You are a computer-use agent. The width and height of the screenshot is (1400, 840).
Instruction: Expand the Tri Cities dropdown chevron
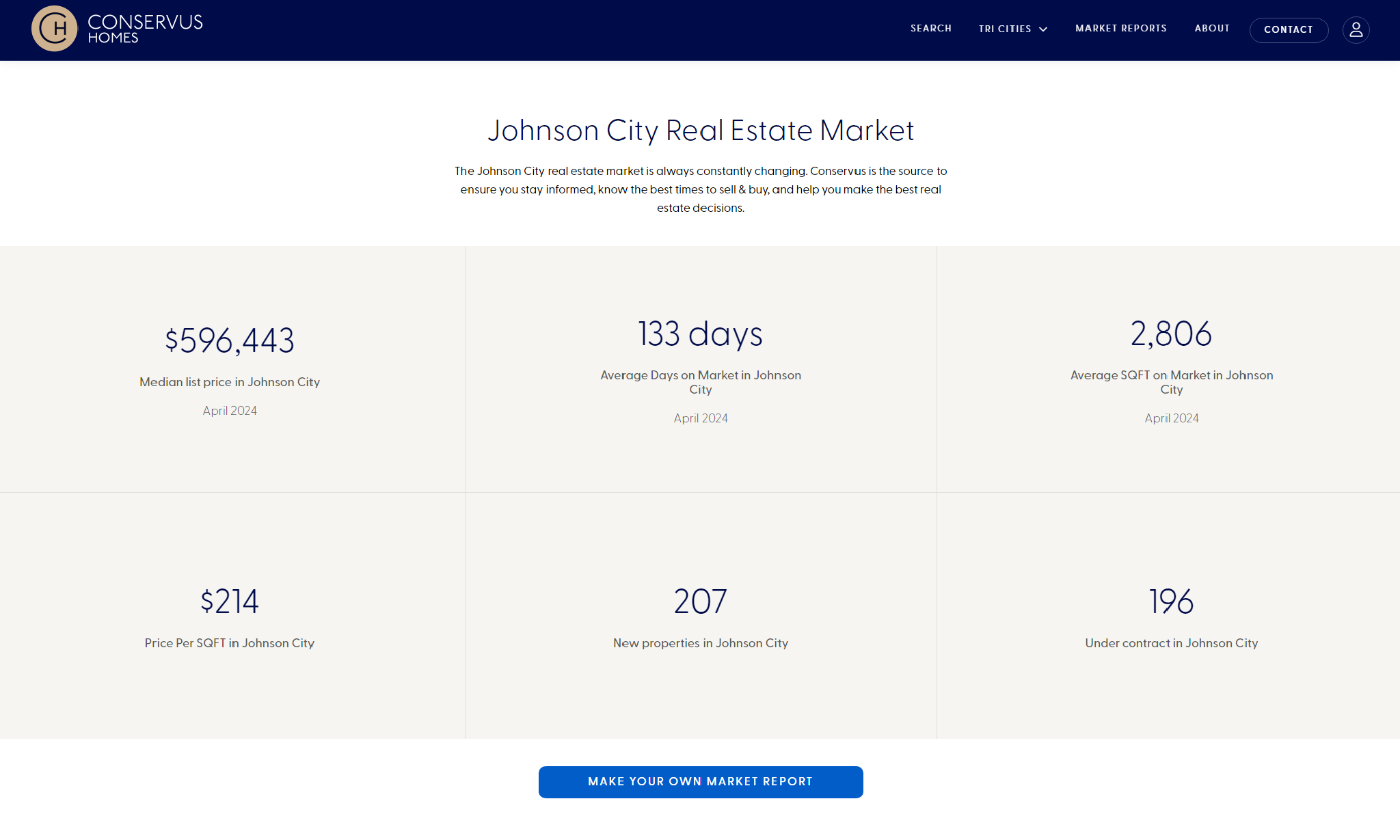pos(1043,29)
